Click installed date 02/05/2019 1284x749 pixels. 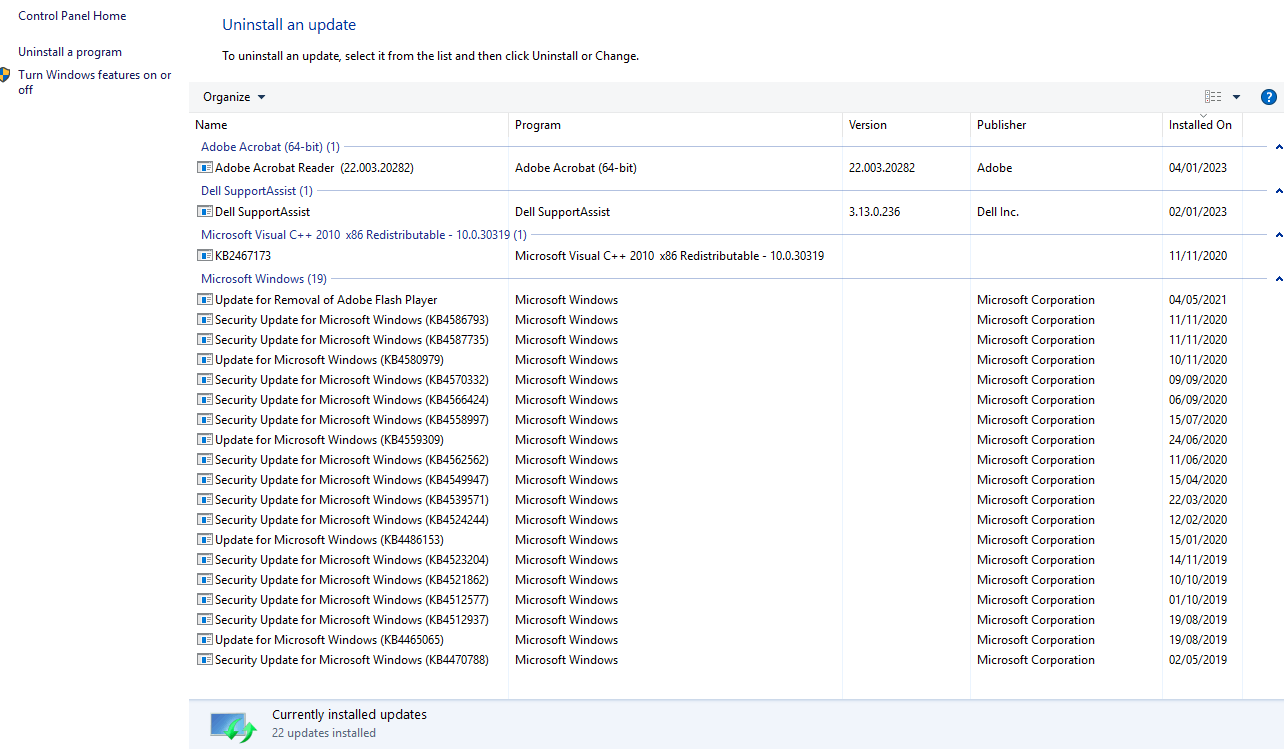click(x=1198, y=660)
